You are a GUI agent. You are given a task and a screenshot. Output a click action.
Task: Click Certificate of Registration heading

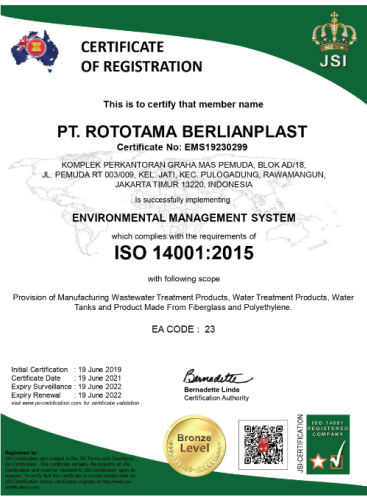[x=142, y=57]
